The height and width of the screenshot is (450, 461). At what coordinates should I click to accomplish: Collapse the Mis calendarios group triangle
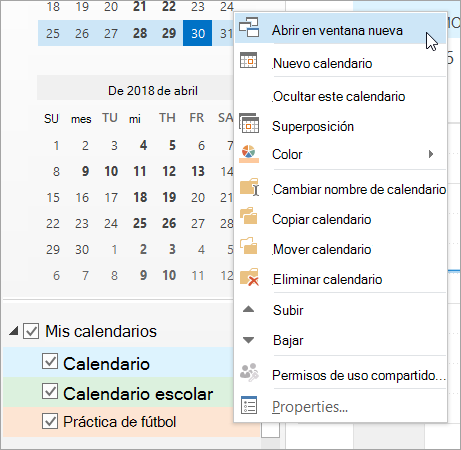click(x=14, y=331)
